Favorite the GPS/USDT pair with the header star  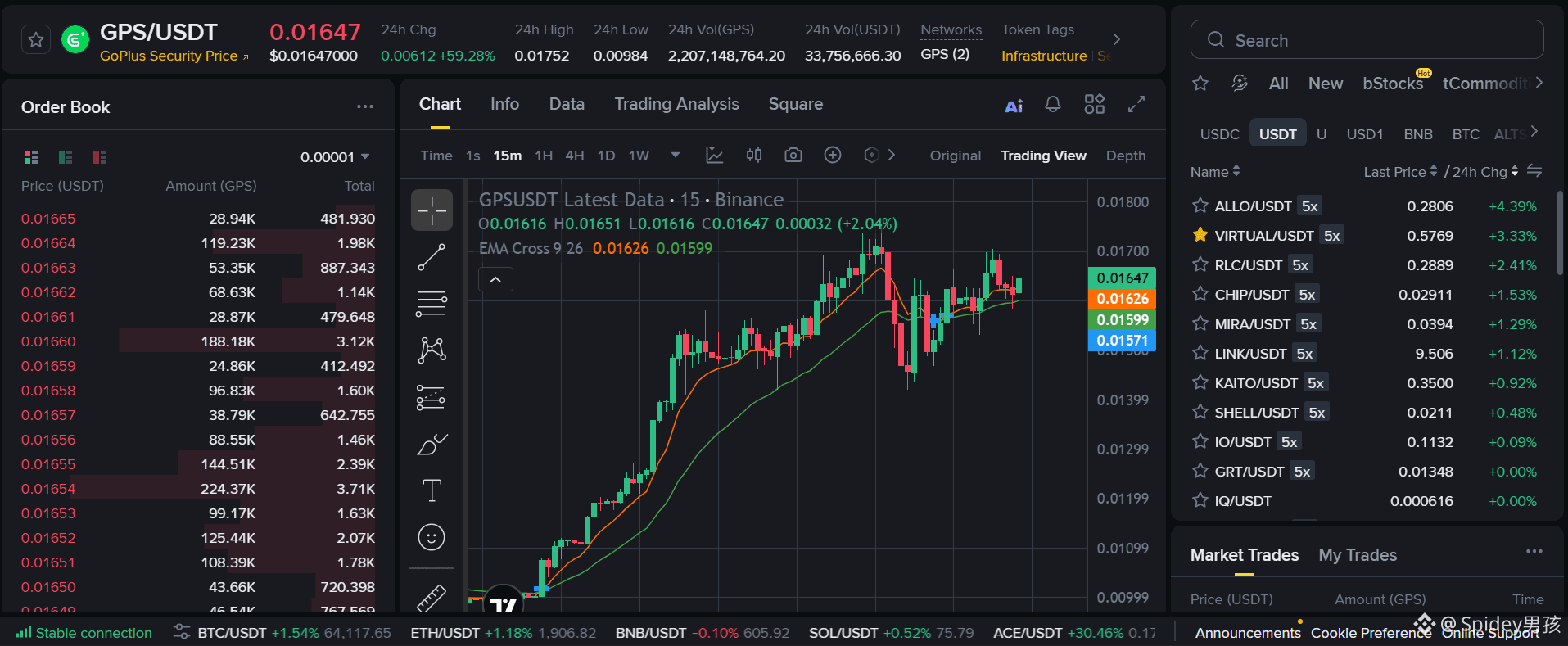point(36,39)
